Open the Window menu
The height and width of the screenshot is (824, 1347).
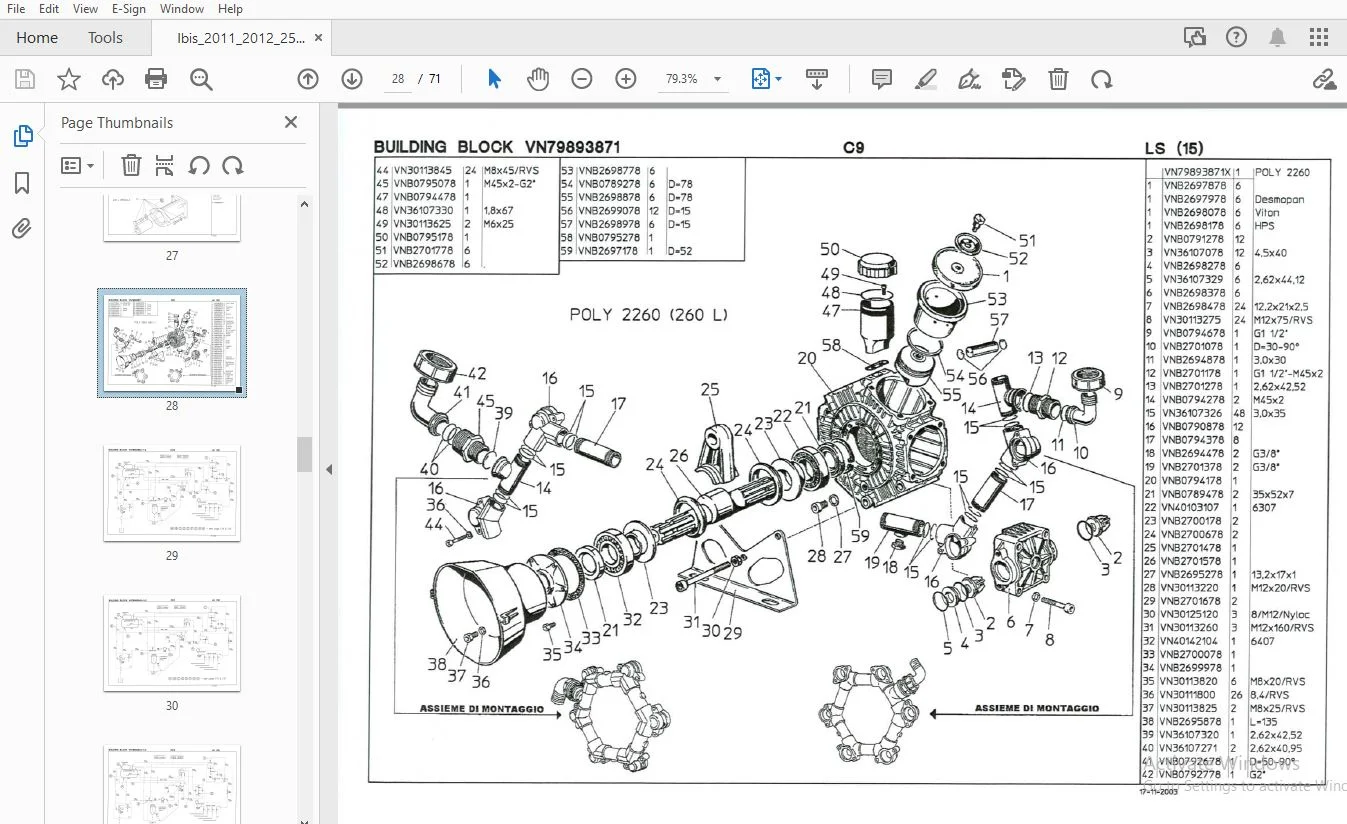[x=182, y=9]
